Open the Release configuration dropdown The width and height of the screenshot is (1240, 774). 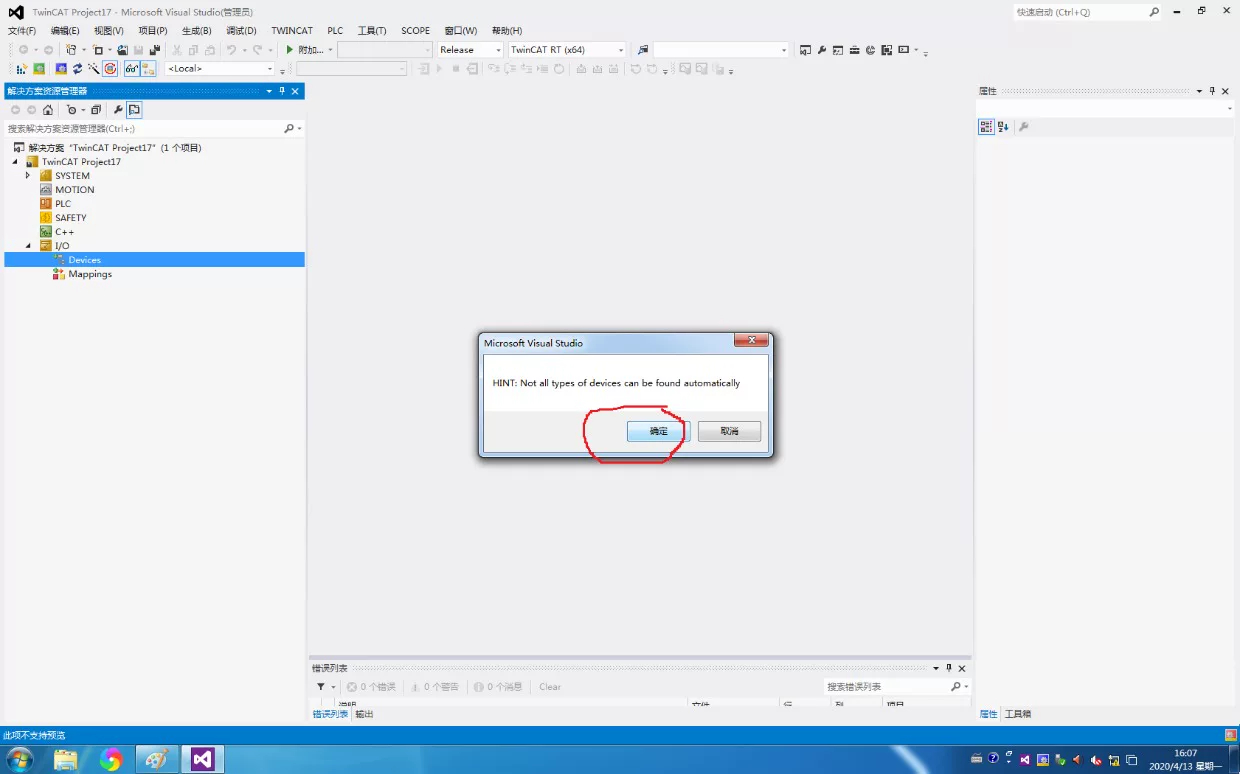[x=470, y=50]
